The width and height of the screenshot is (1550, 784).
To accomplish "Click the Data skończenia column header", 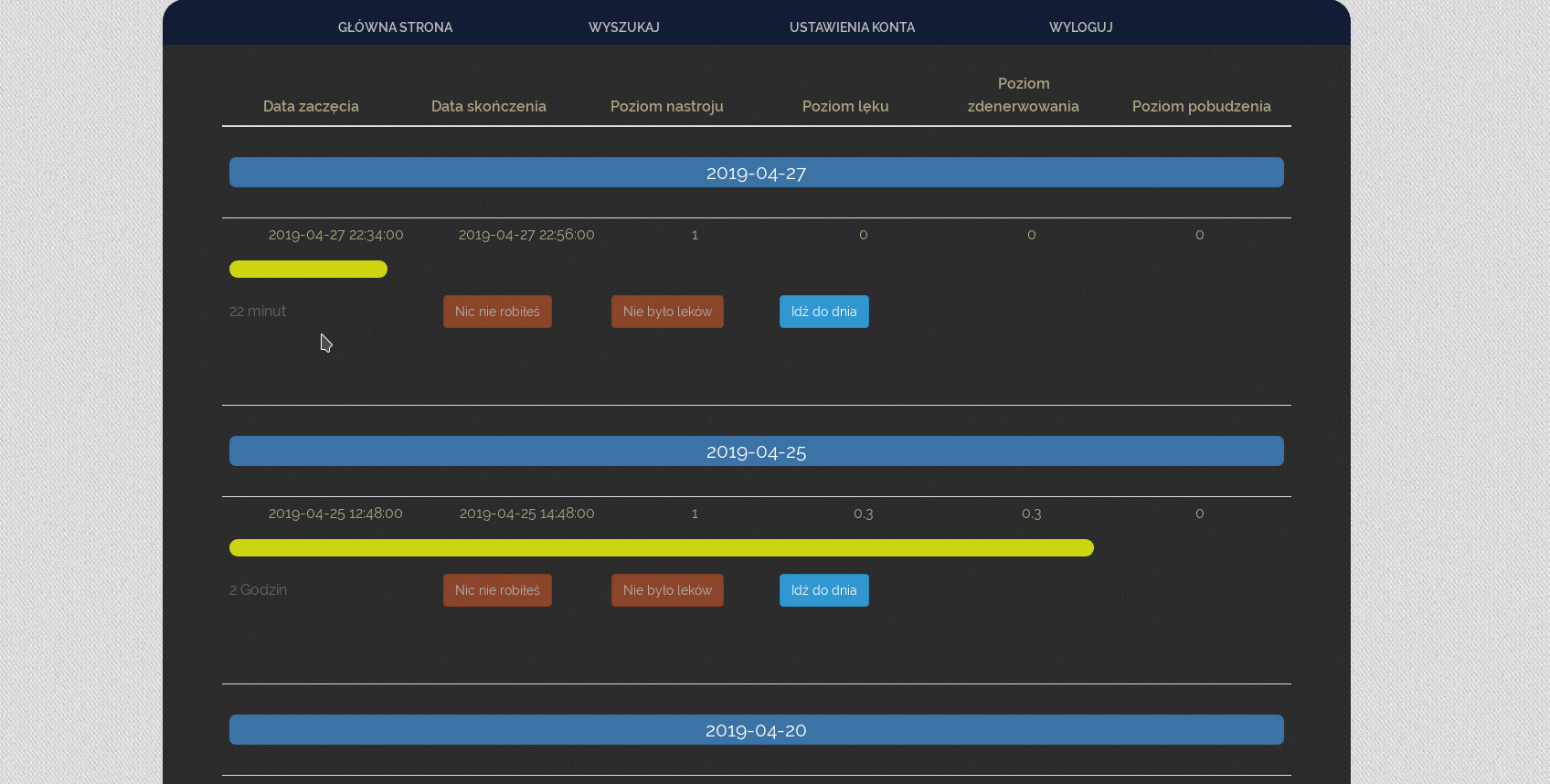I will tap(488, 106).
